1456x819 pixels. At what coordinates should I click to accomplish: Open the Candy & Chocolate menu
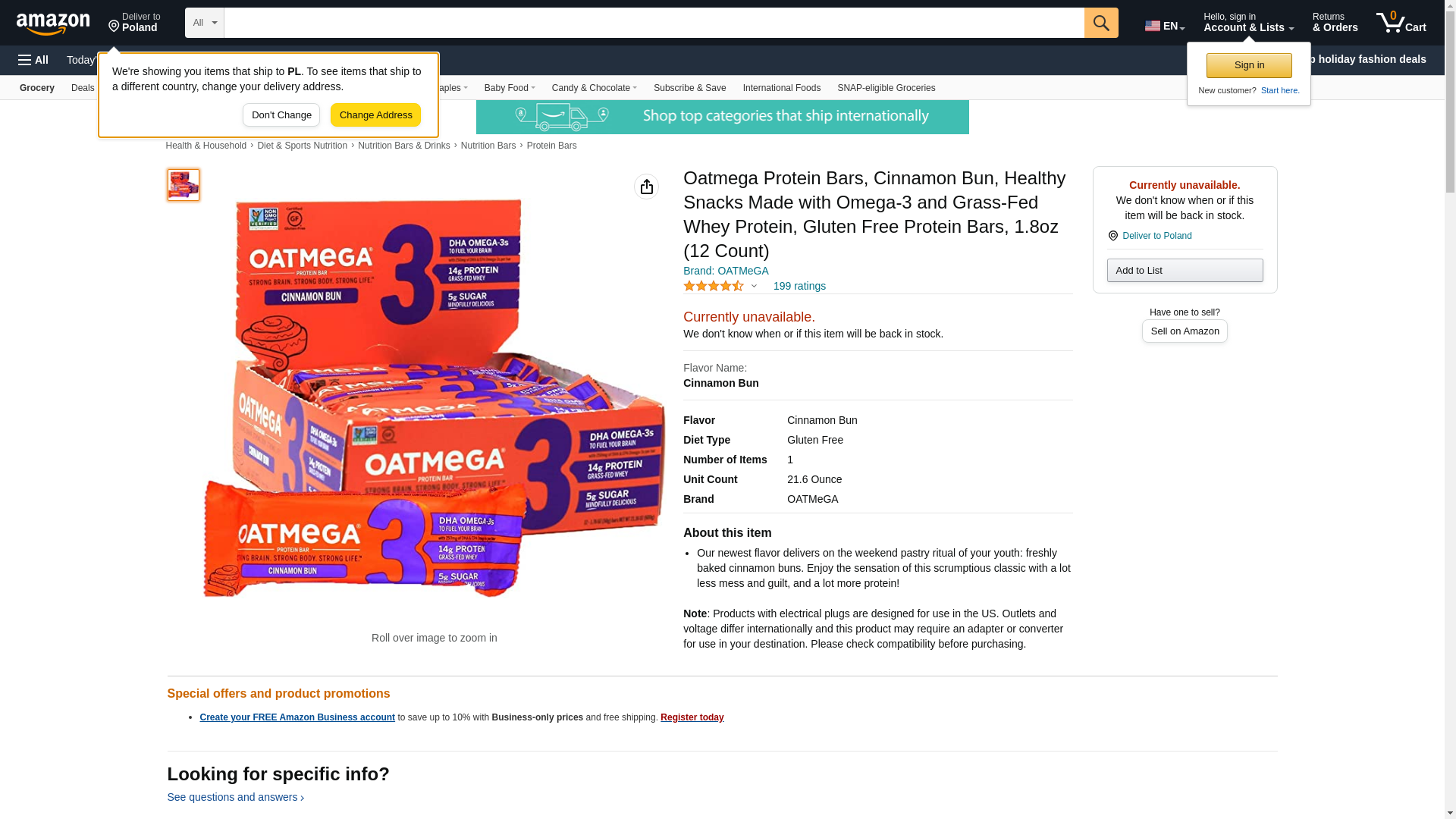[594, 88]
